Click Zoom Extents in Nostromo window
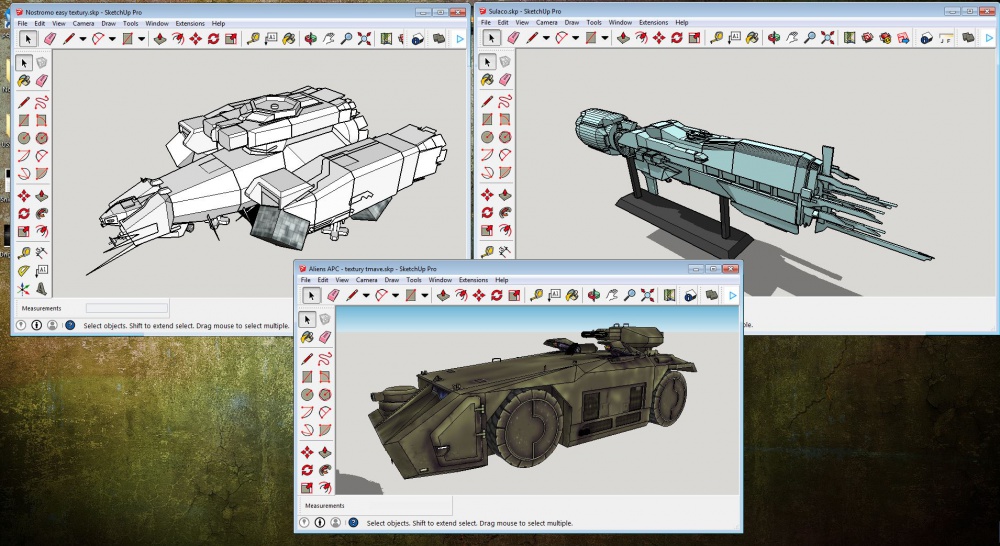The image size is (1000, 546). coord(364,39)
